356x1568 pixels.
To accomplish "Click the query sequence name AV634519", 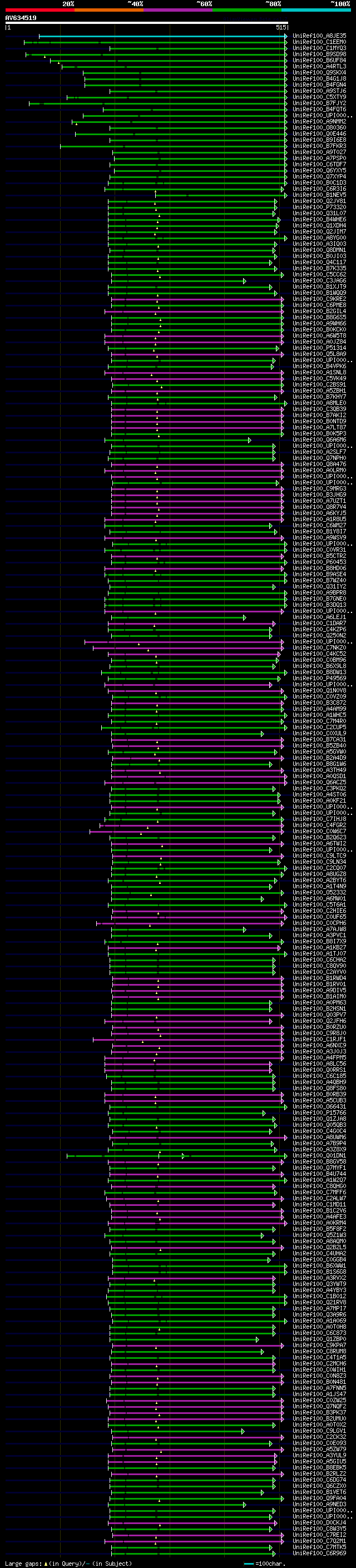I will (x=21, y=18).
